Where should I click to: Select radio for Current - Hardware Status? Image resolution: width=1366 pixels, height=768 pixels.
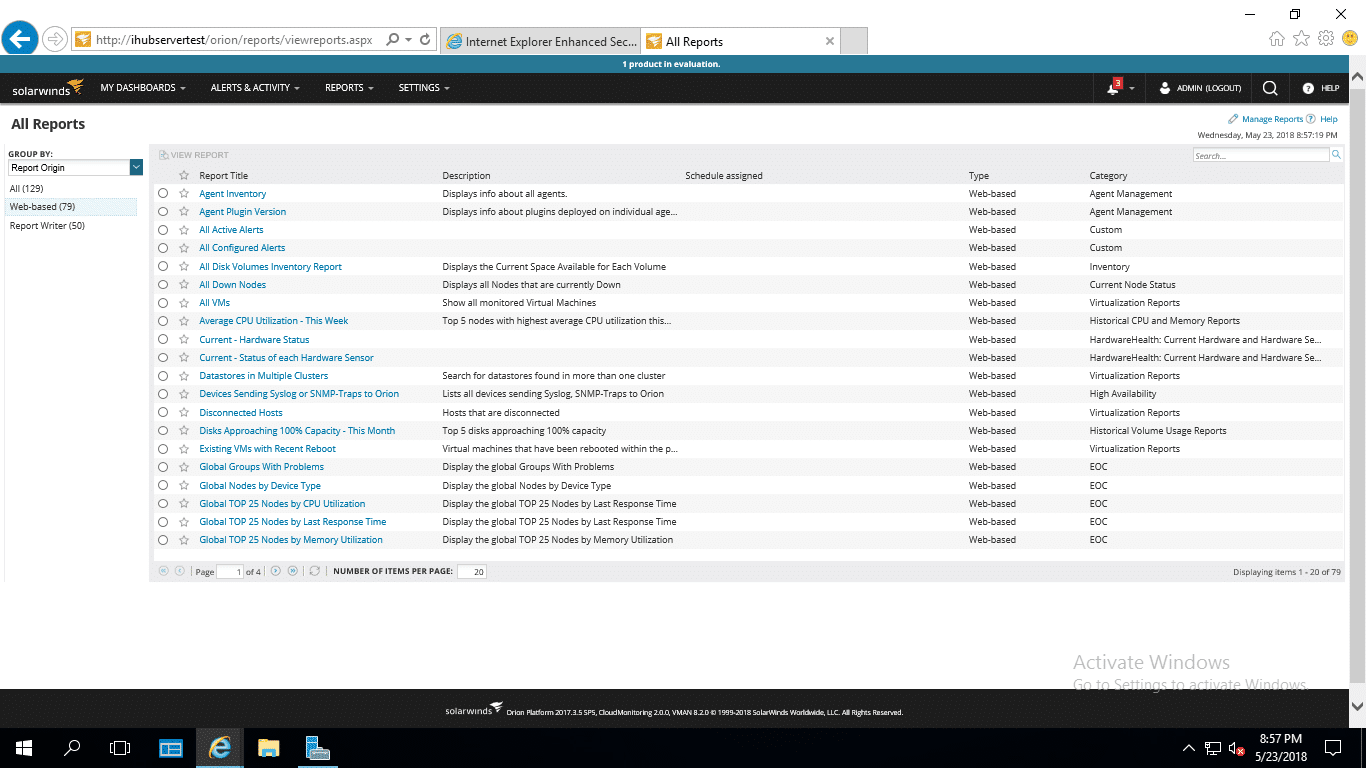point(163,340)
